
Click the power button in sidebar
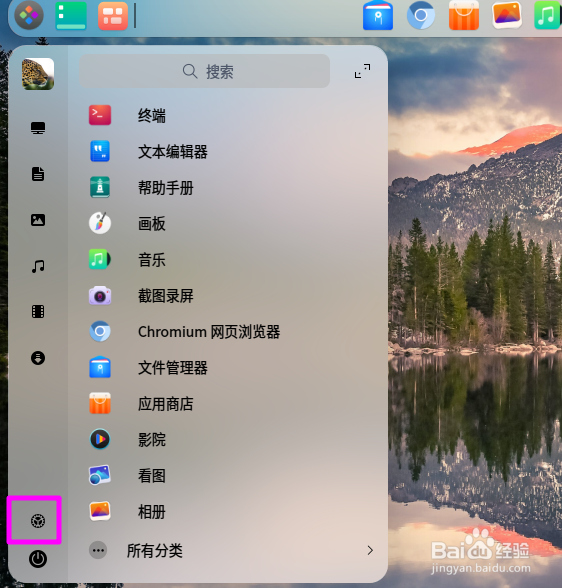[38, 559]
